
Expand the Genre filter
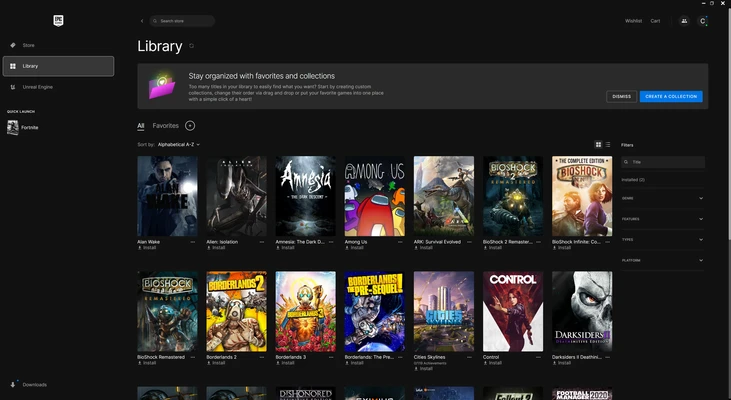click(x=662, y=198)
